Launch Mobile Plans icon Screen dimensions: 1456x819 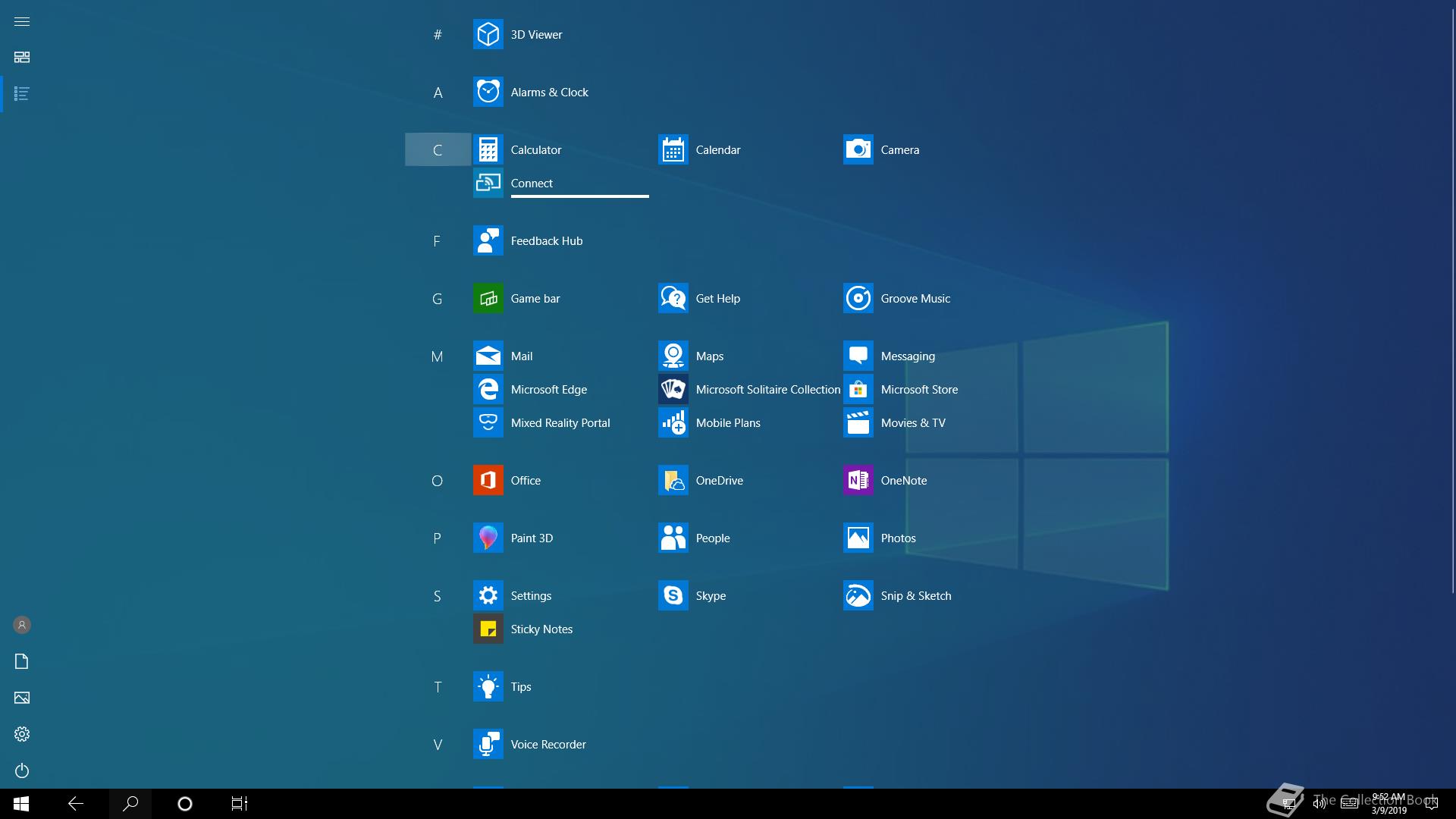673,422
